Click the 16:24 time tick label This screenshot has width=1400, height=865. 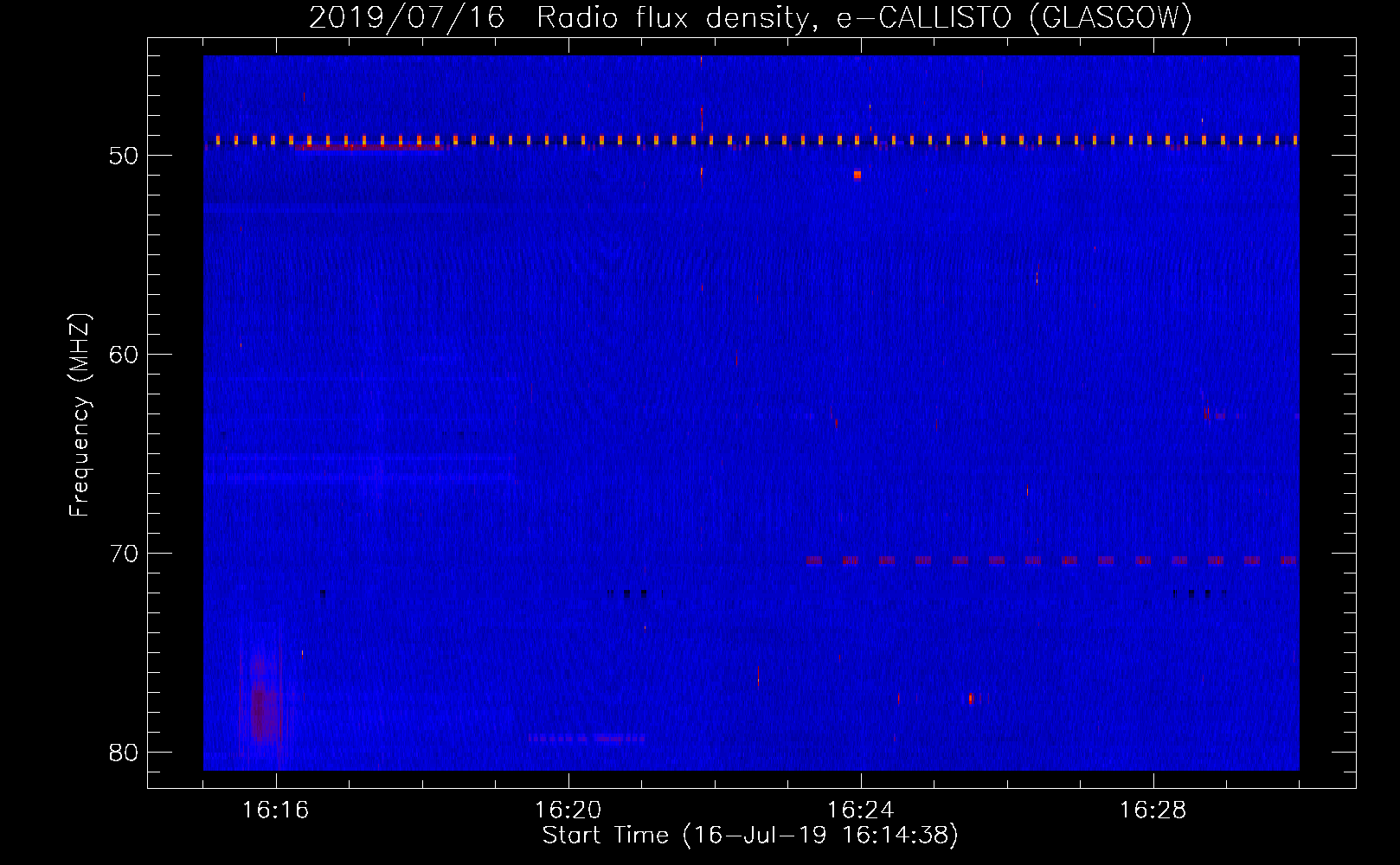click(860, 811)
